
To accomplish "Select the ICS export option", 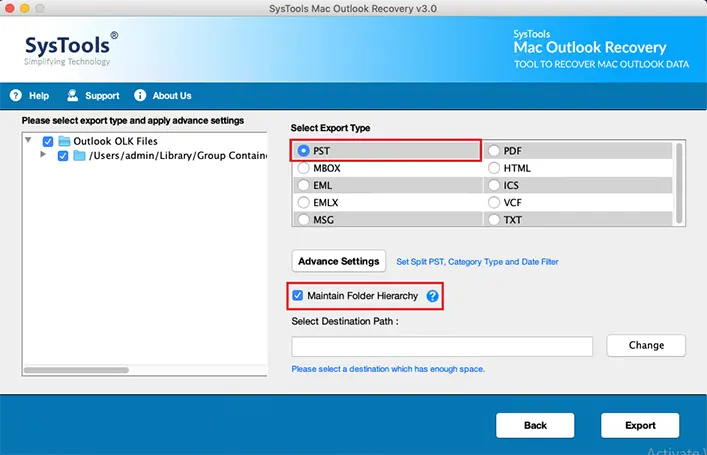I will [x=494, y=185].
